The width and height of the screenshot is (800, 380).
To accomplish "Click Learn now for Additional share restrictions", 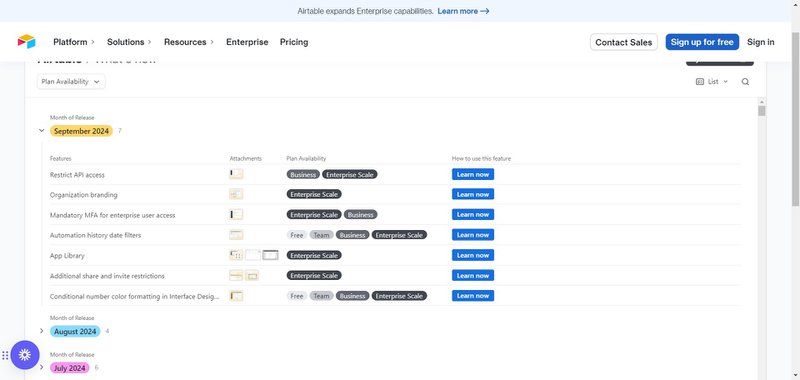I will (472, 275).
